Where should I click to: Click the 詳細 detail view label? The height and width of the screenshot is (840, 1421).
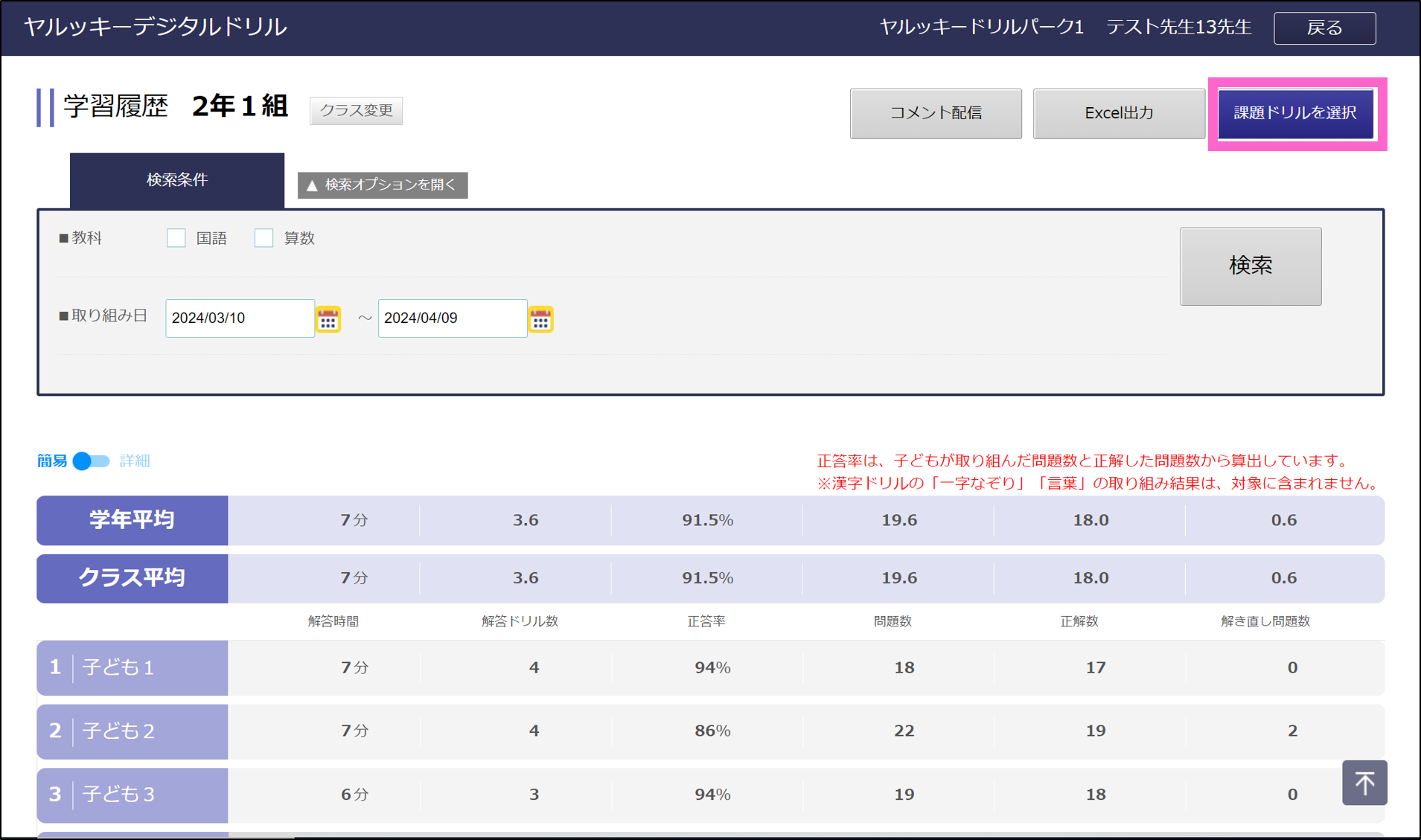(x=135, y=461)
